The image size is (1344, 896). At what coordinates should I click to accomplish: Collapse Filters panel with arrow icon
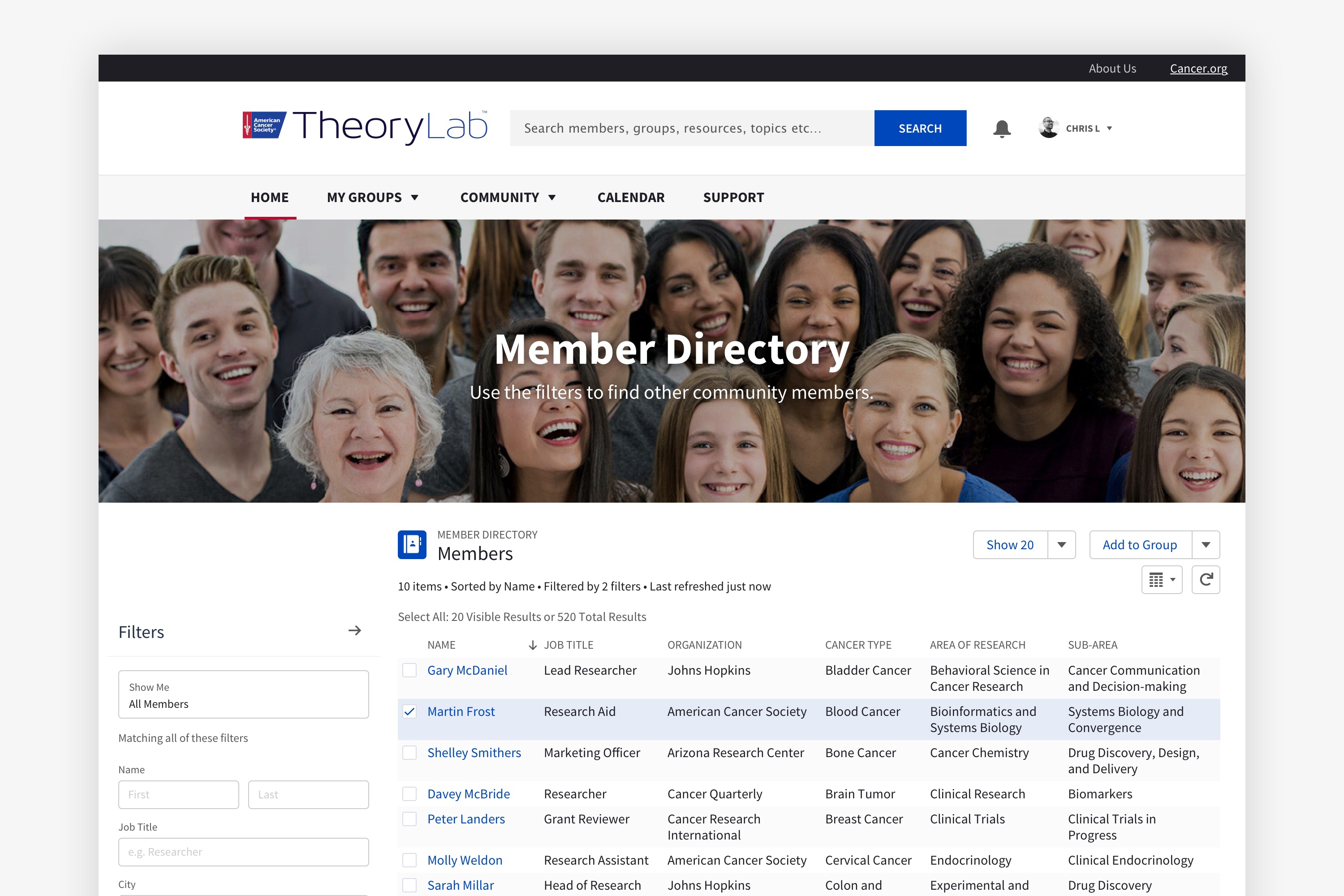tap(355, 631)
